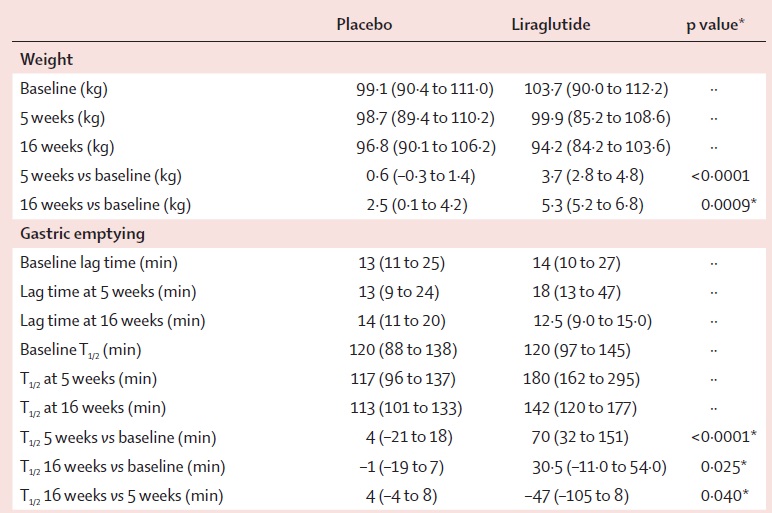This screenshot has height=513, width=772.
Task: Select the Baseline lag time row label
Action: 98,262
